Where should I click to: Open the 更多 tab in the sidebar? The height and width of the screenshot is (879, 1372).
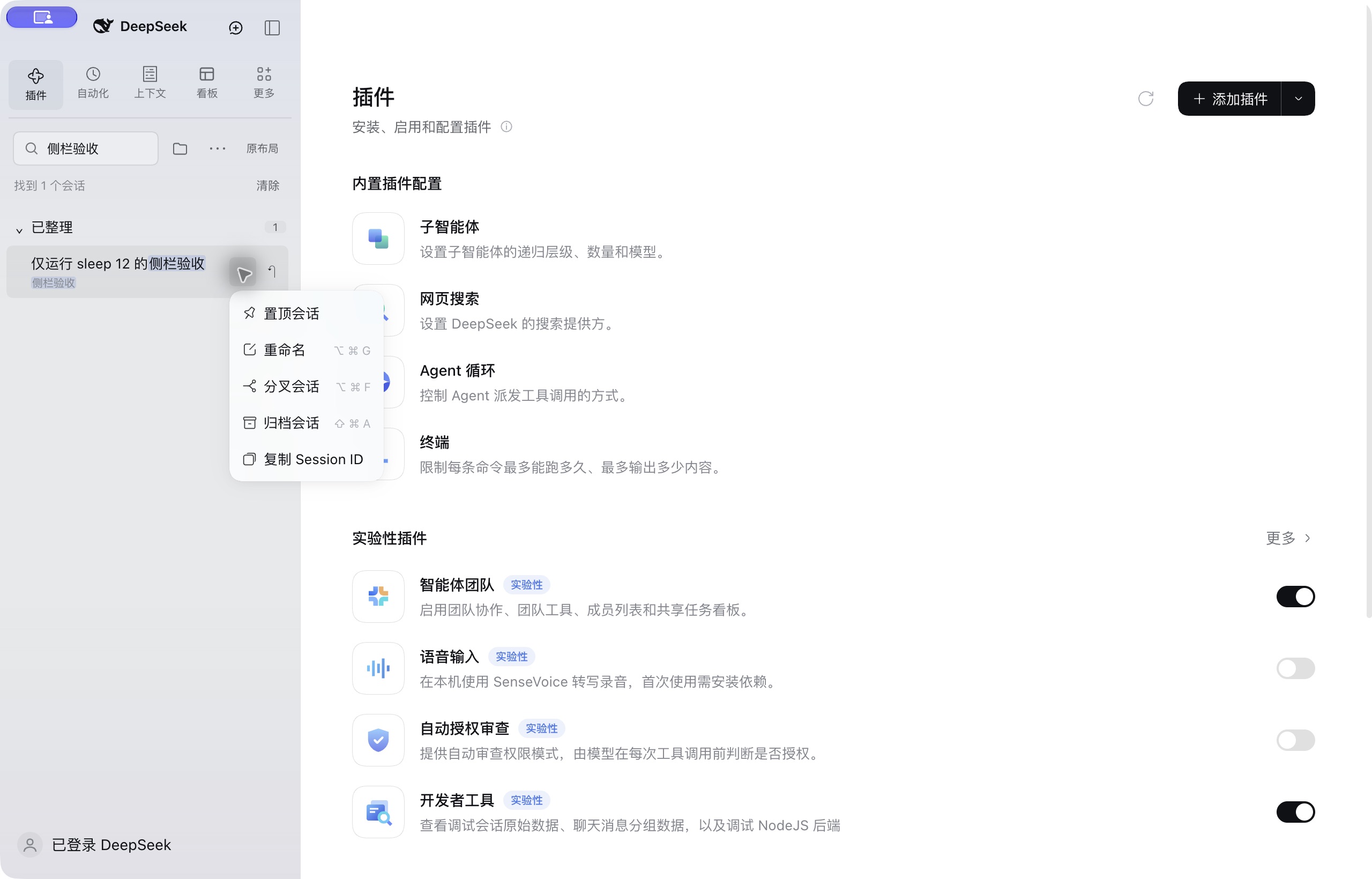264,83
